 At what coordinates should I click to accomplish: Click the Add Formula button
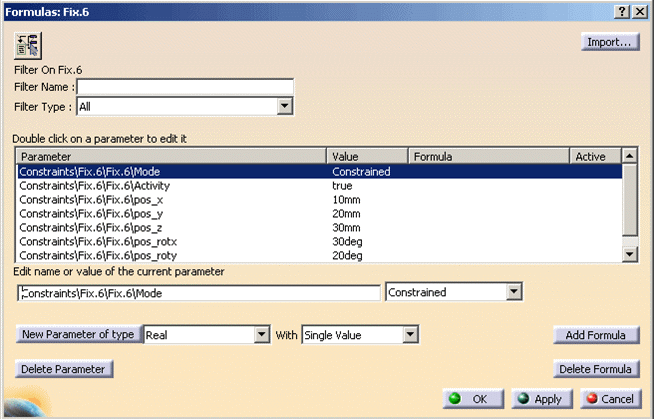(x=596, y=335)
